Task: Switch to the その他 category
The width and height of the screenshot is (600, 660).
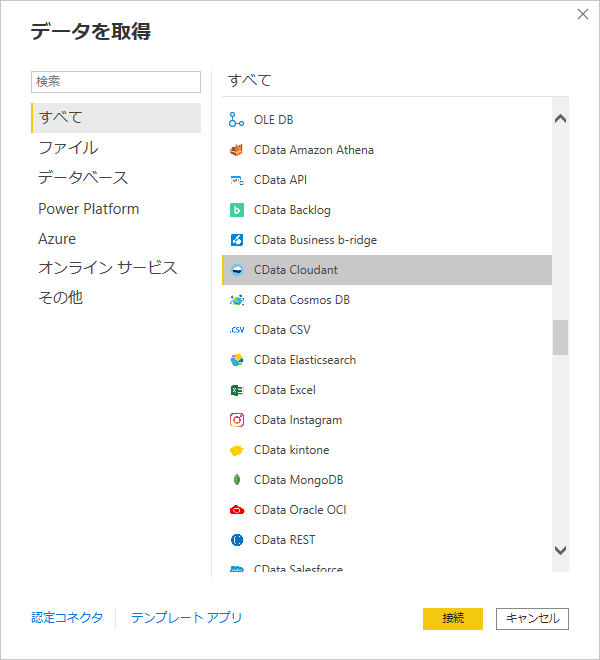Action: click(x=116, y=298)
